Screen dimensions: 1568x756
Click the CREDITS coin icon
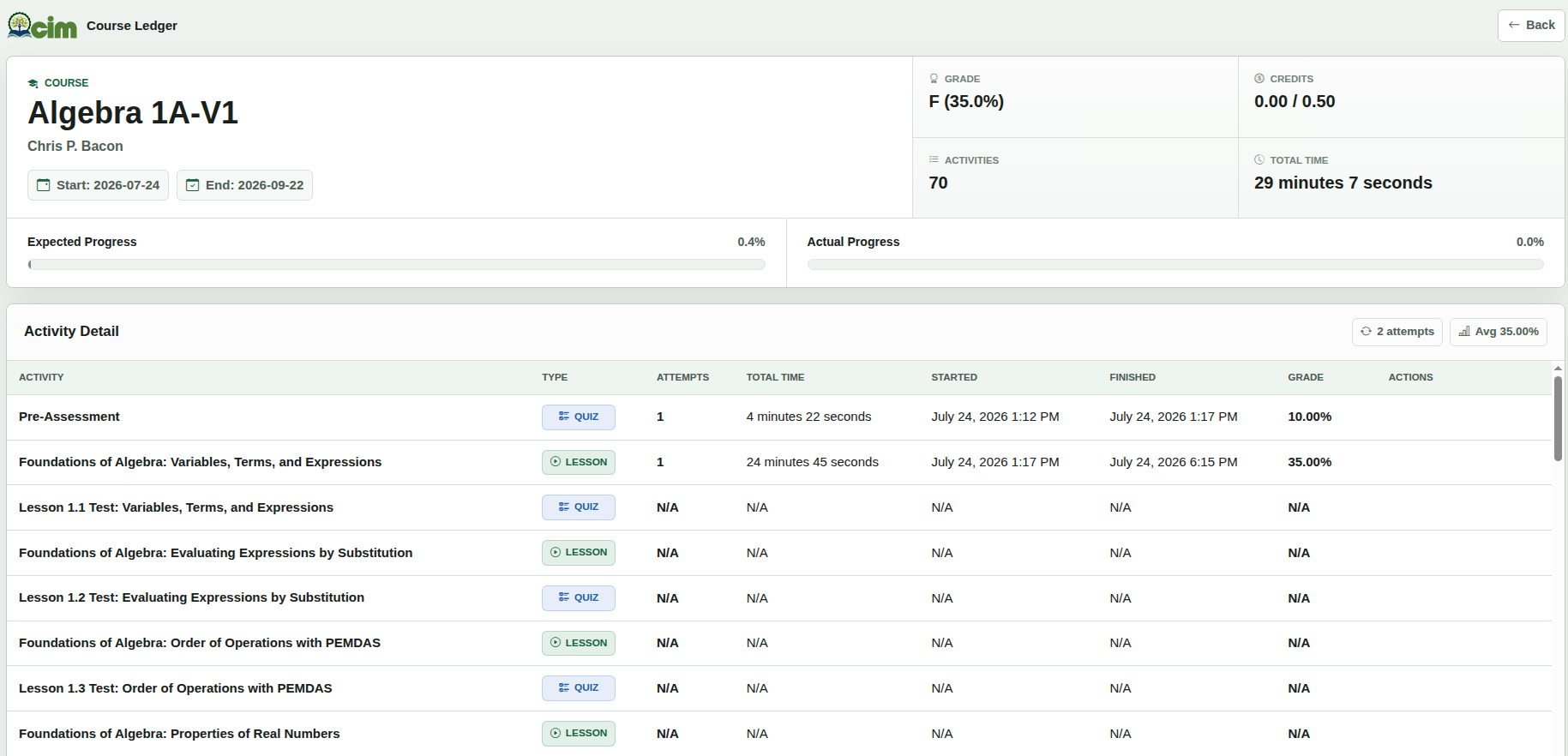coord(1259,79)
